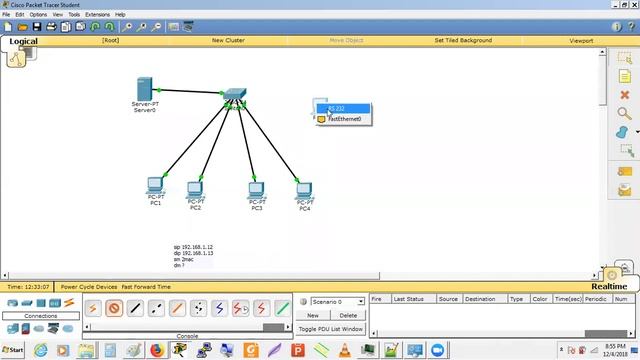
Task: Create a new file from toolbar
Action: [8, 27]
